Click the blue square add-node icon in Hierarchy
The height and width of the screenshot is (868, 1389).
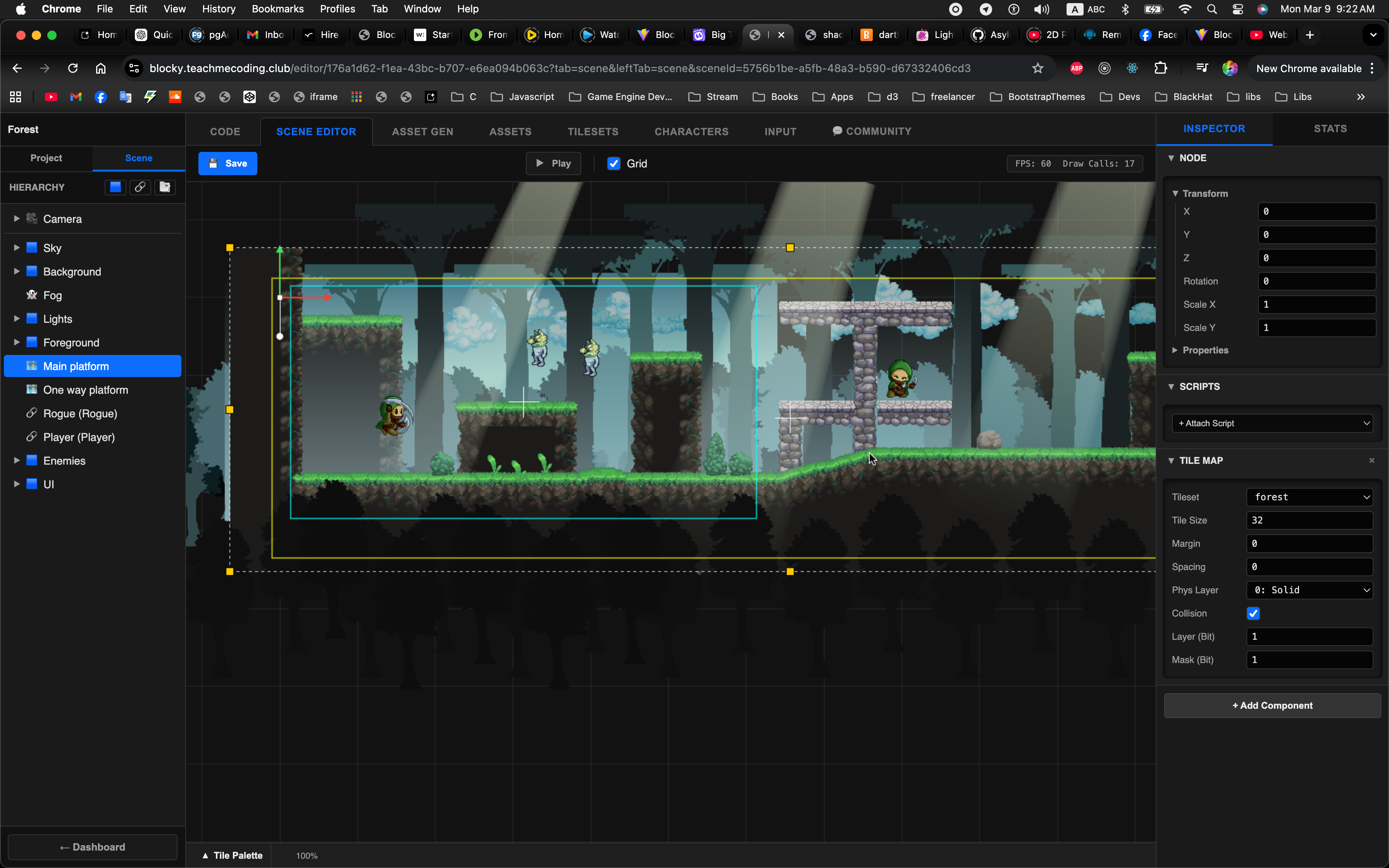[115, 187]
